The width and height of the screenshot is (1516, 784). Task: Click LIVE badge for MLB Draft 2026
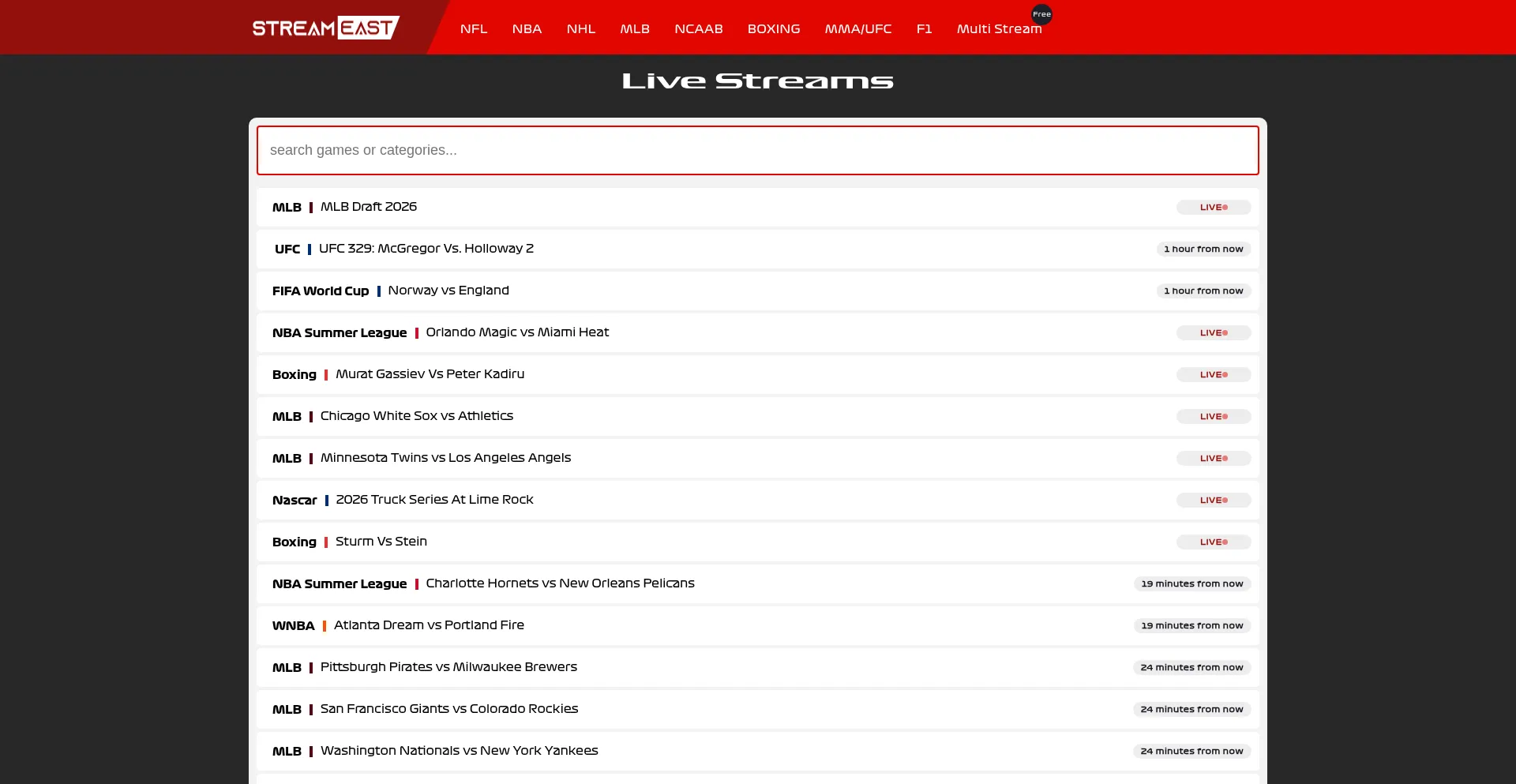click(x=1214, y=207)
